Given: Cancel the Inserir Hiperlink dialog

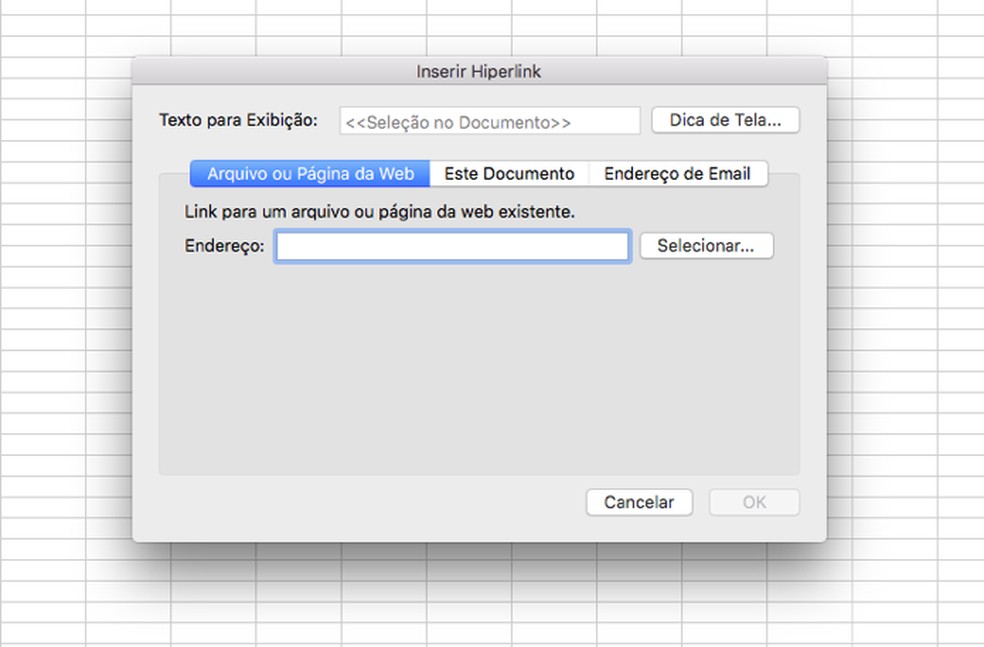Looking at the screenshot, I should coord(639,502).
